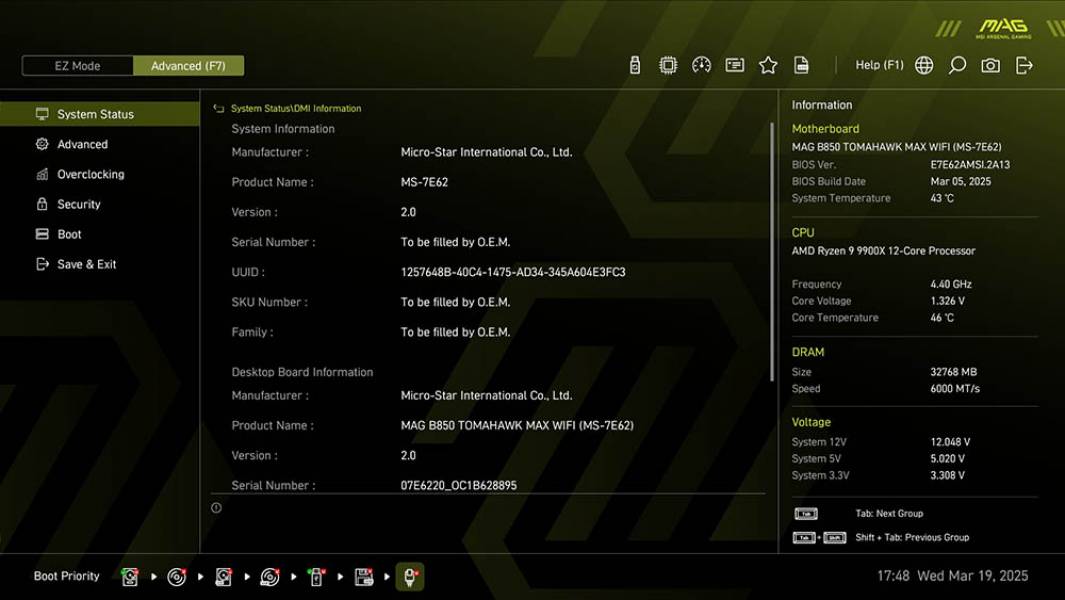
Task: Go back using the breadcrumb return arrow
Action: (x=218, y=108)
